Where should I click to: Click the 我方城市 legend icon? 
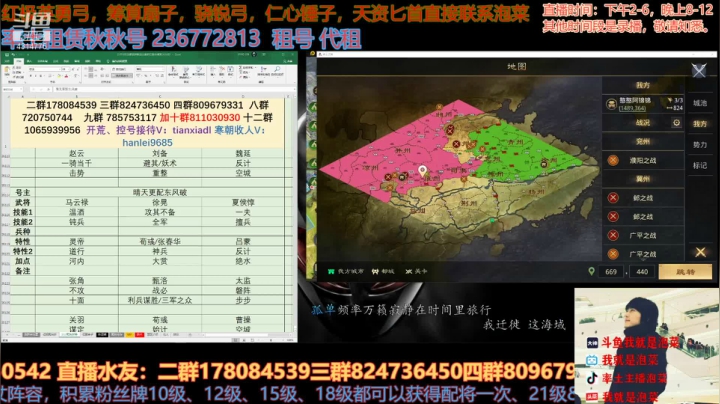tap(331, 271)
